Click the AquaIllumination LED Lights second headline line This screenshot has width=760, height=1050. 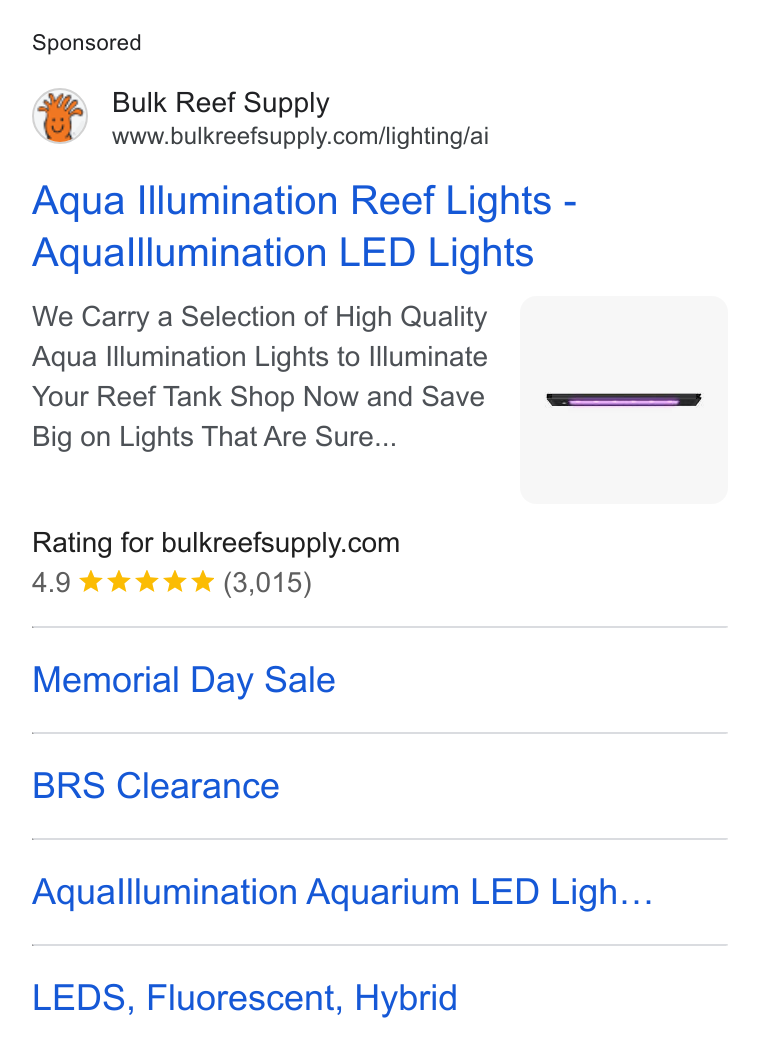pyautogui.click(x=283, y=252)
